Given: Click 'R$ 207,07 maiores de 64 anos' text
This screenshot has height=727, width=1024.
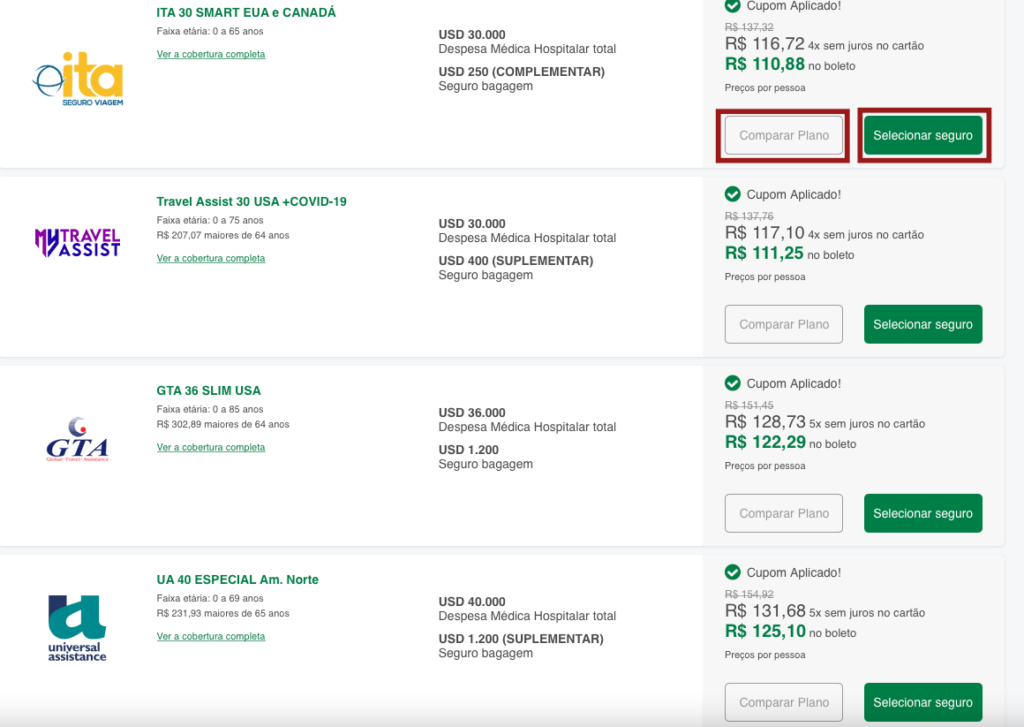Looking at the screenshot, I should point(223,235).
